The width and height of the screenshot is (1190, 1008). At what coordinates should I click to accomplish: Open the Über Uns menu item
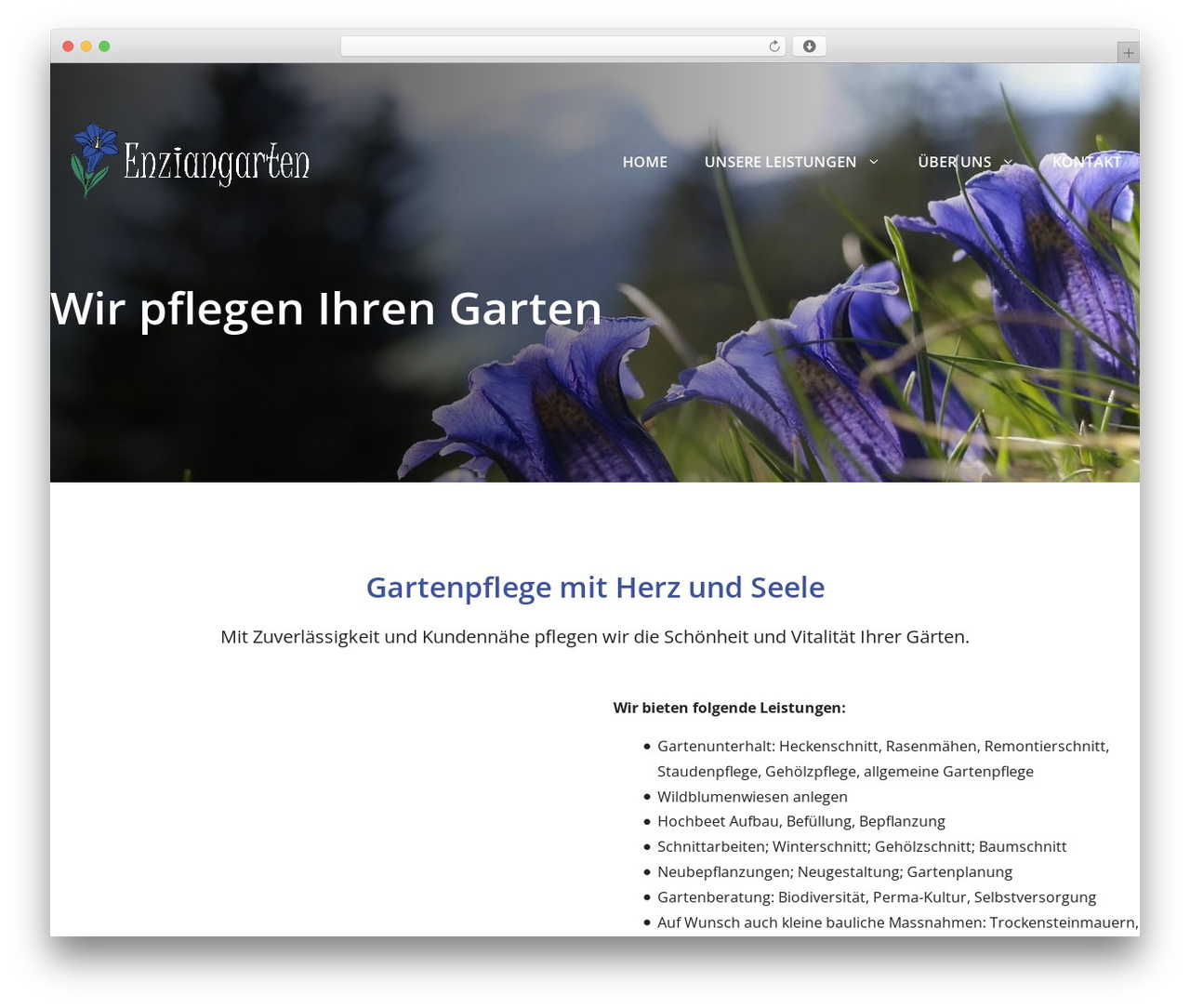click(x=955, y=162)
